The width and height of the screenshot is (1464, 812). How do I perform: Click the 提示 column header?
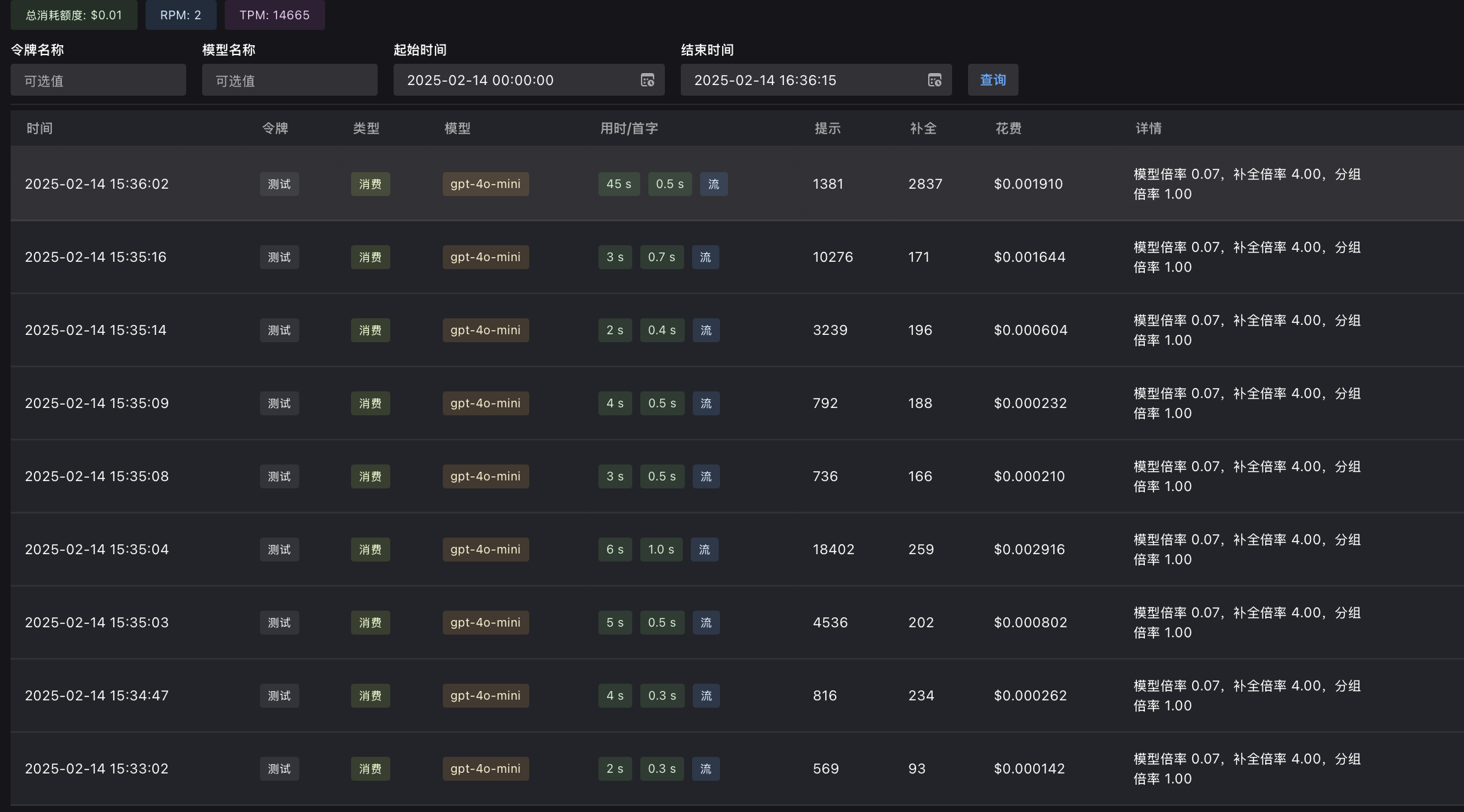[x=828, y=128]
